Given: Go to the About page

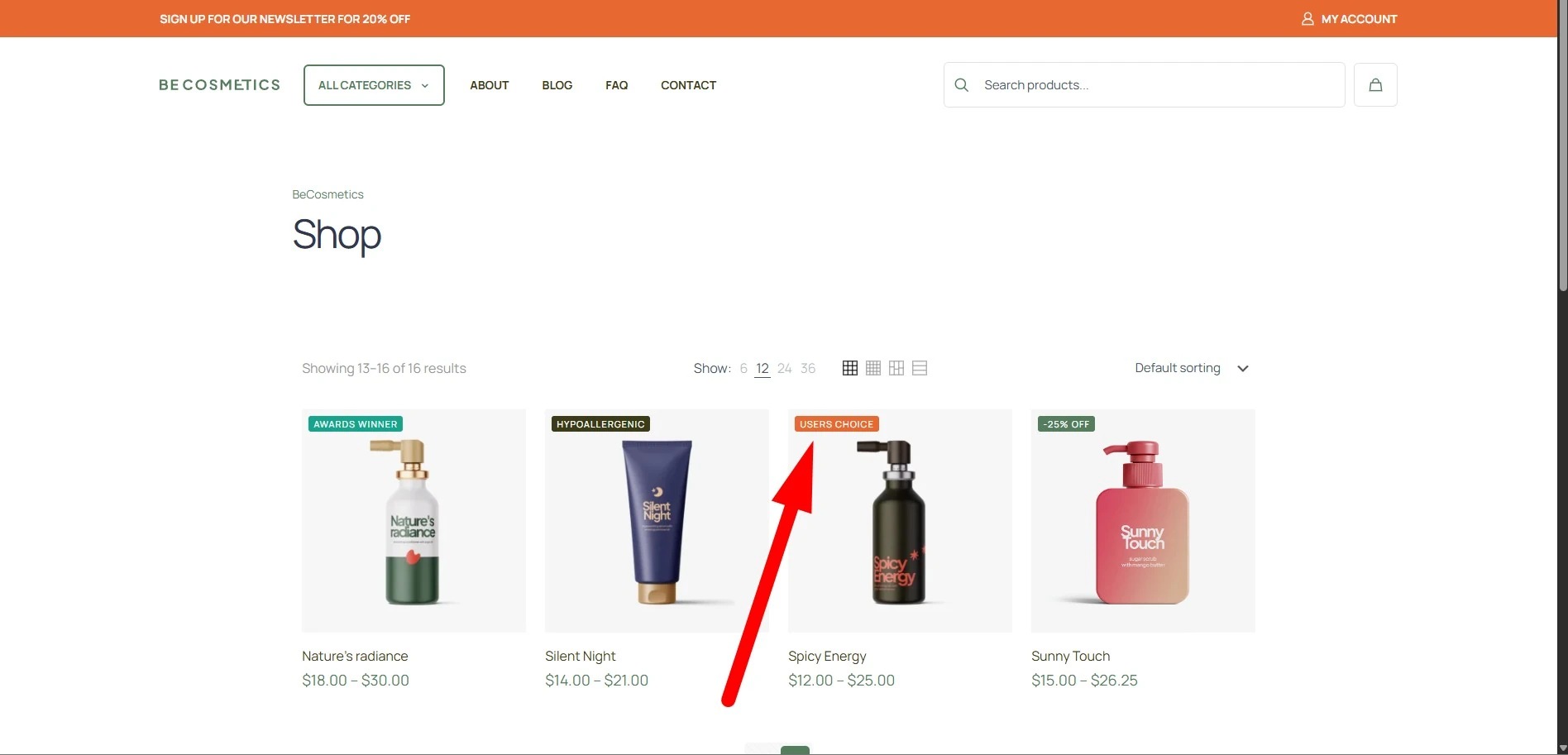Looking at the screenshot, I should 489,85.
